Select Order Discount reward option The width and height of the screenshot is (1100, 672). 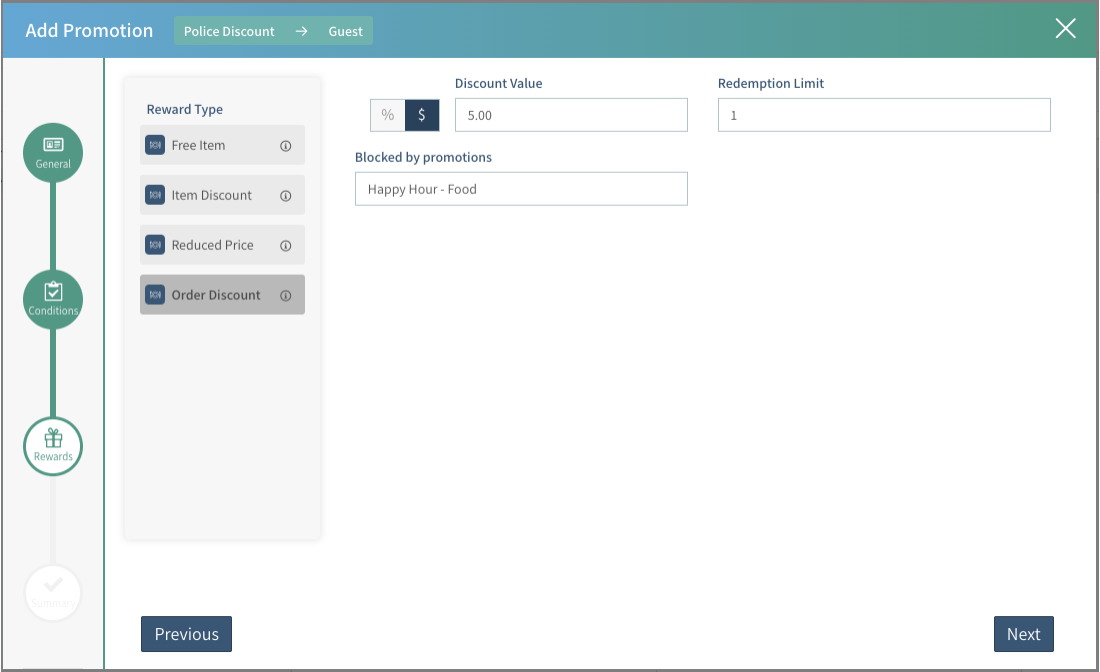tap(215, 295)
